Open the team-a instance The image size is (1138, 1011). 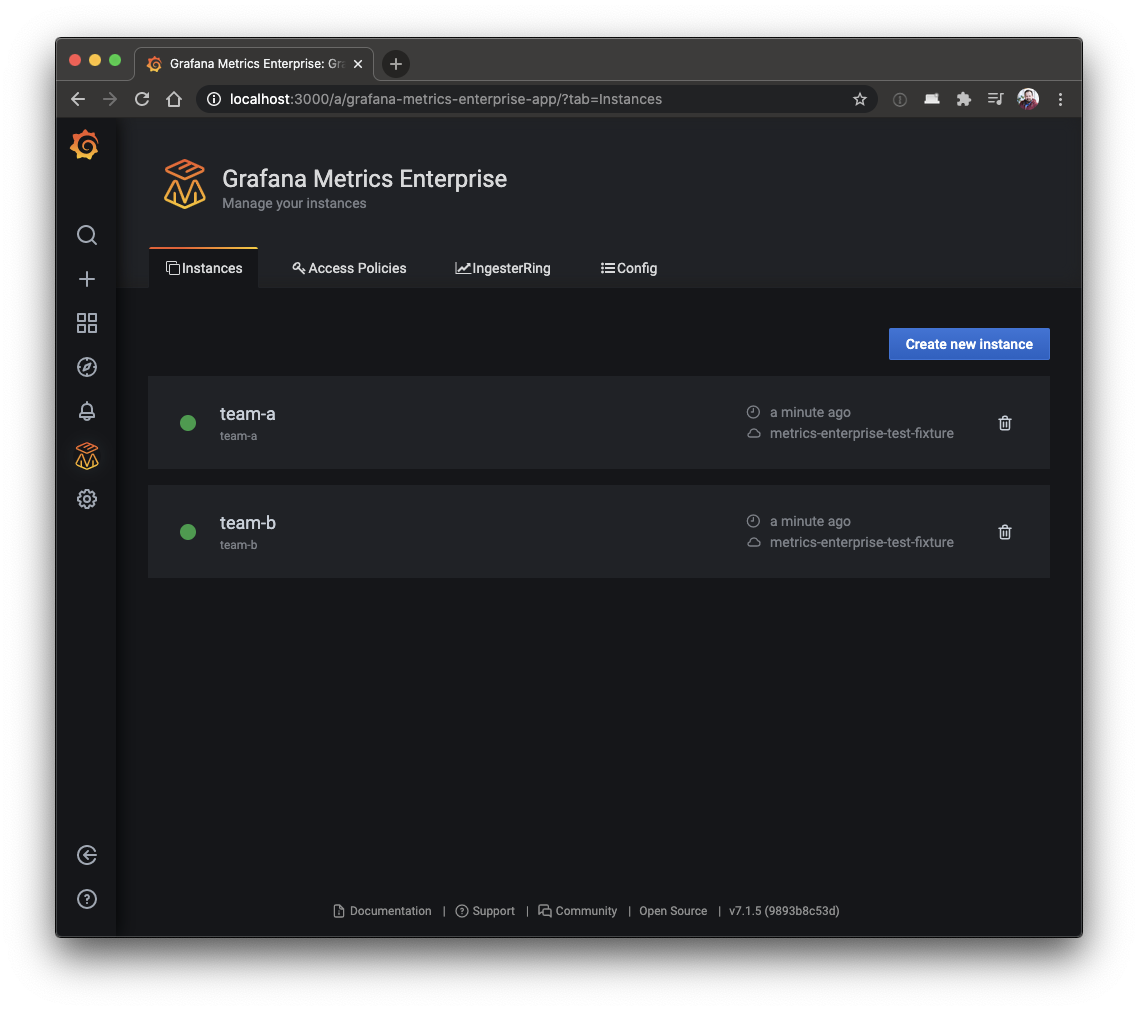click(x=248, y=414)
